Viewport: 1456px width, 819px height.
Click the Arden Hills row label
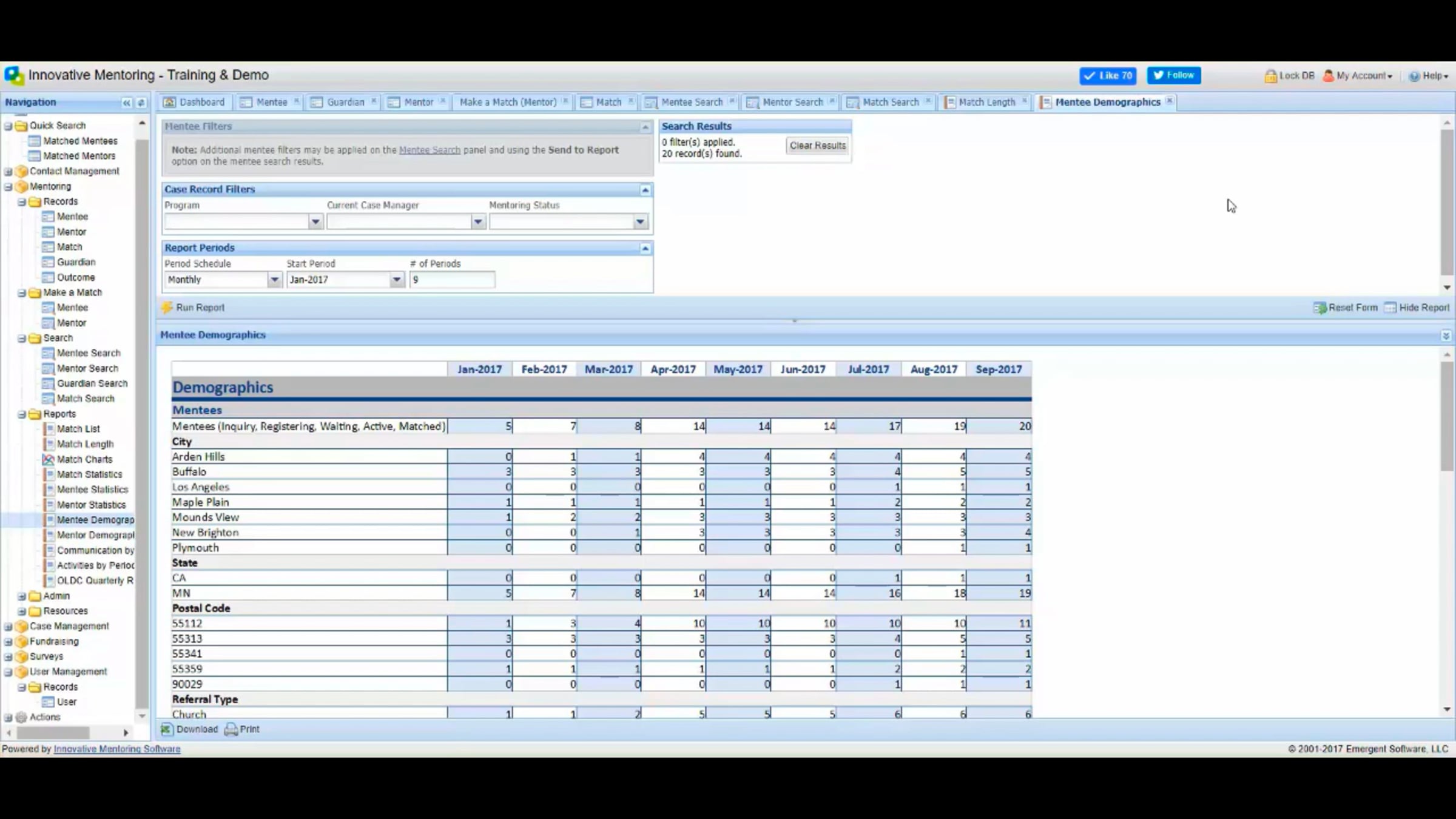coord(198,457)
